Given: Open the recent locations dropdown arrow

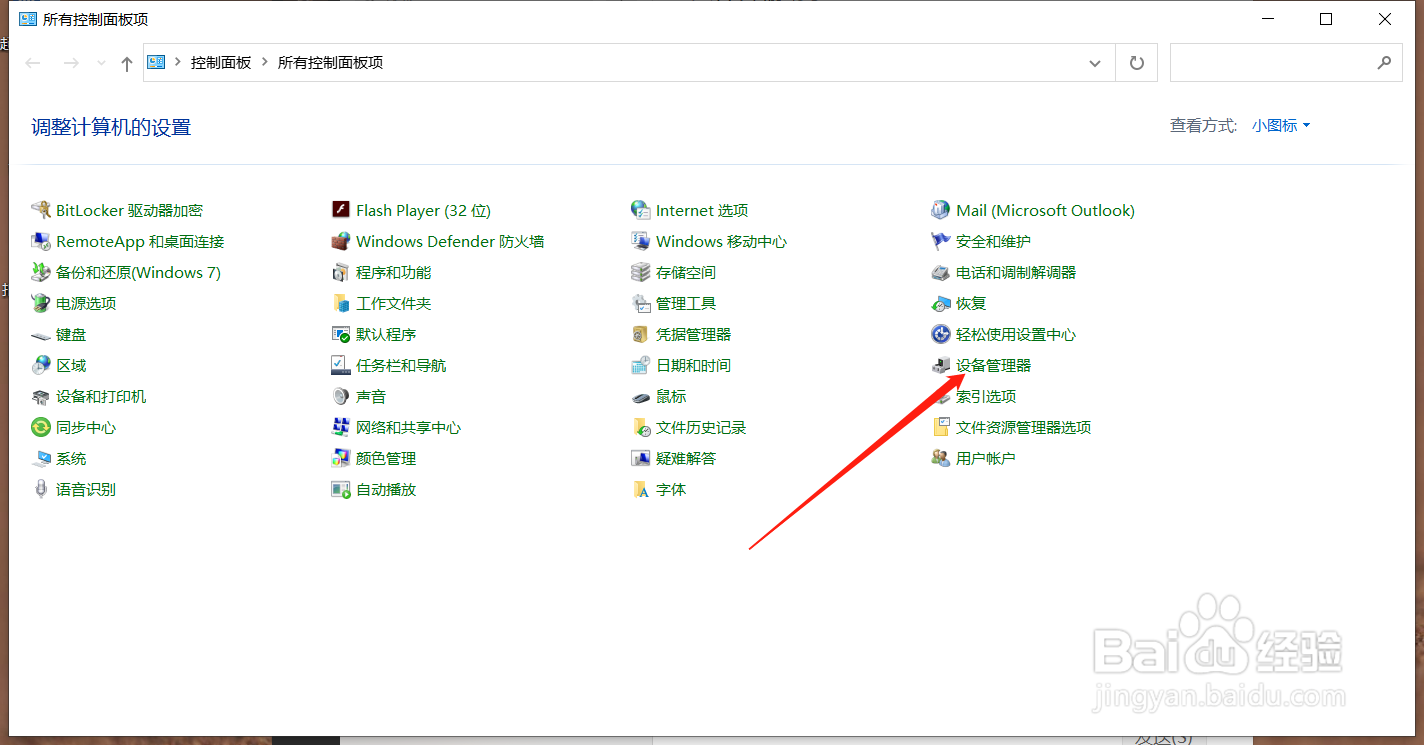Looking at the screenshot, I should 100,63.
